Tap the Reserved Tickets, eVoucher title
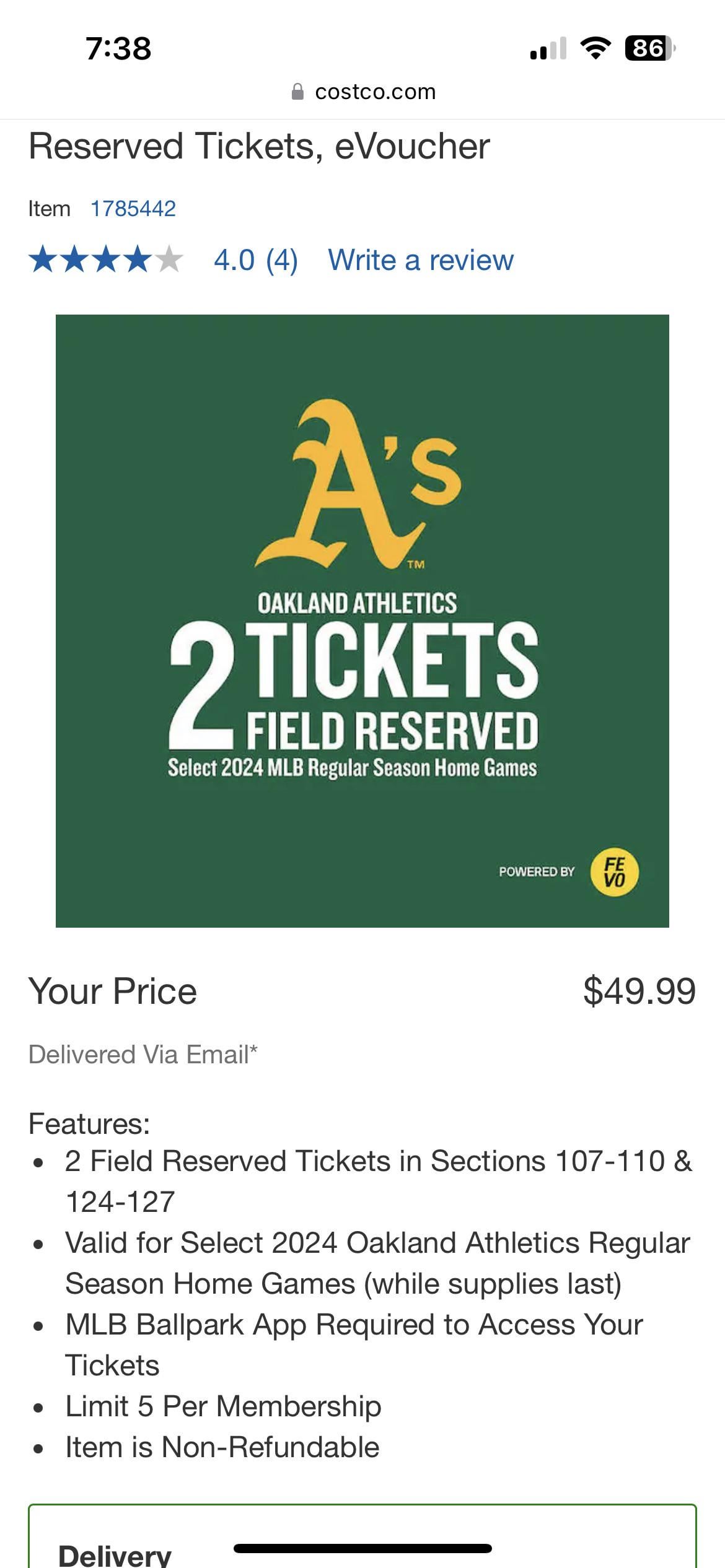Screen dimensions: 725x1568 (259, 146)
